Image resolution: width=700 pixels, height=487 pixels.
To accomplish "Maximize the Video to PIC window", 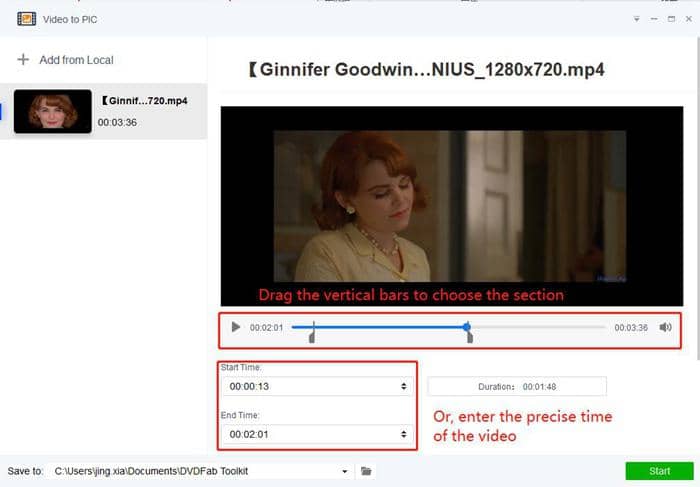I will point(671,19).
